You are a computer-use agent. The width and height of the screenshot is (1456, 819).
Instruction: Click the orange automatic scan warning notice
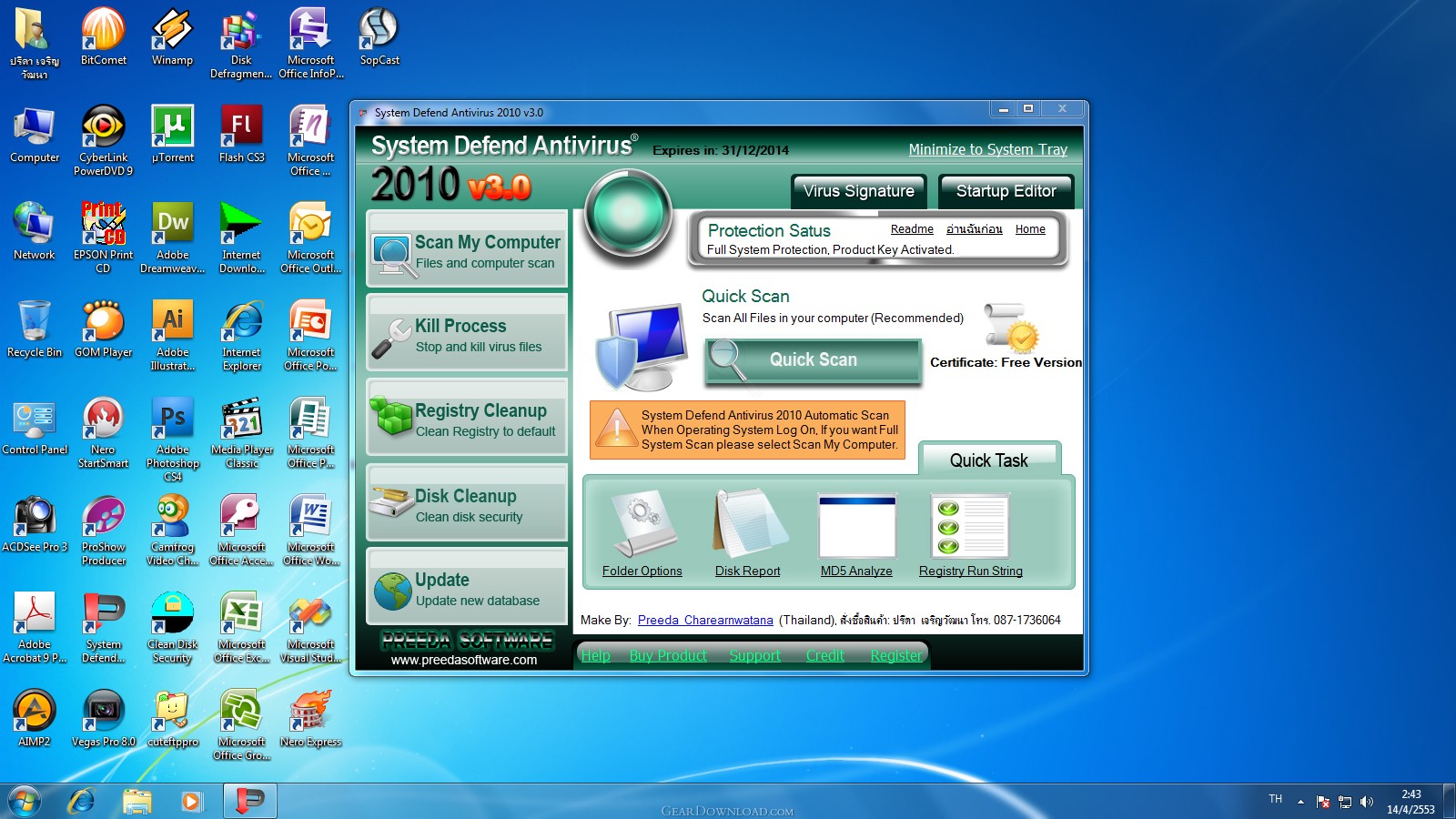tap(747, 430)
